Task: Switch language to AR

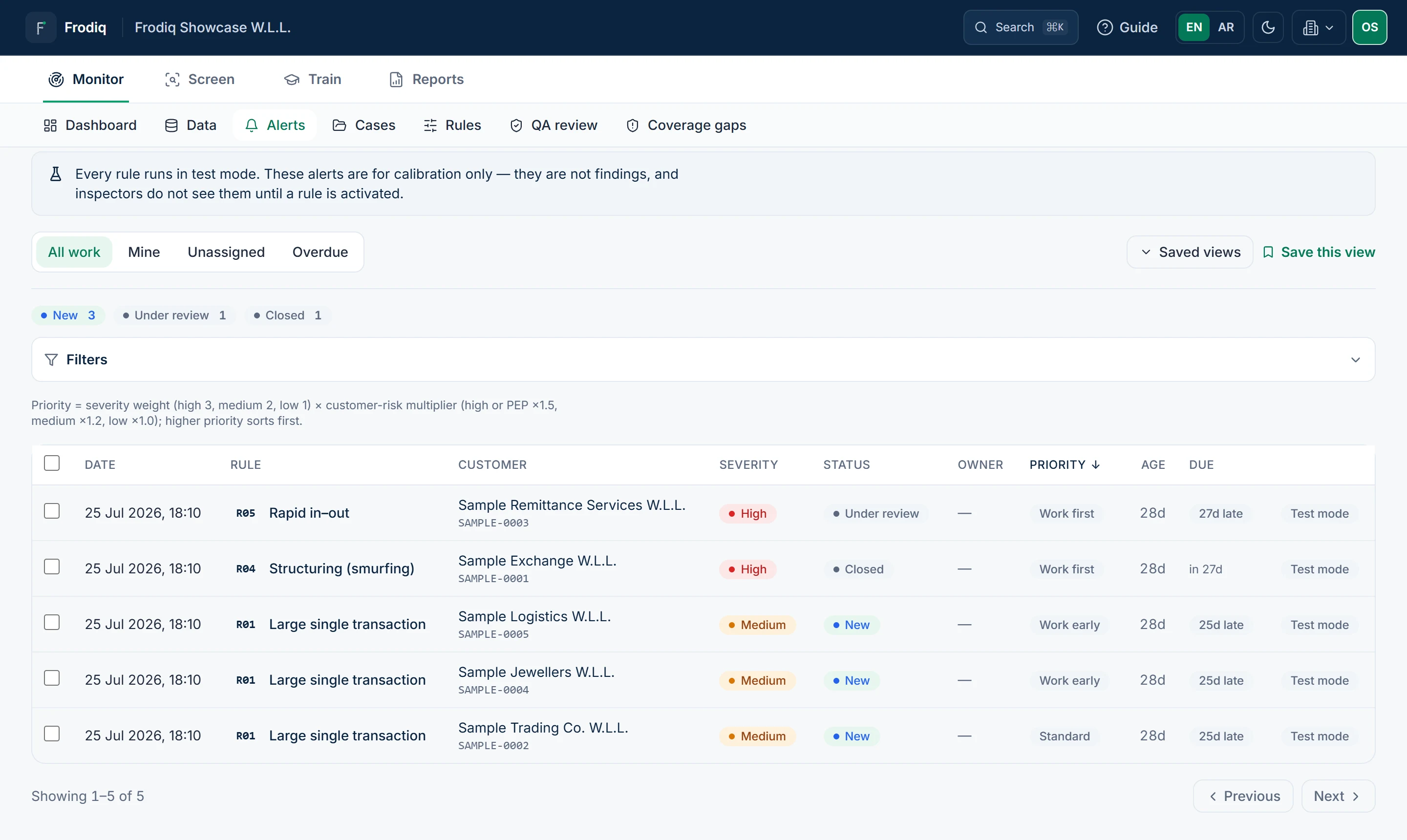Action: [1226, 27]
